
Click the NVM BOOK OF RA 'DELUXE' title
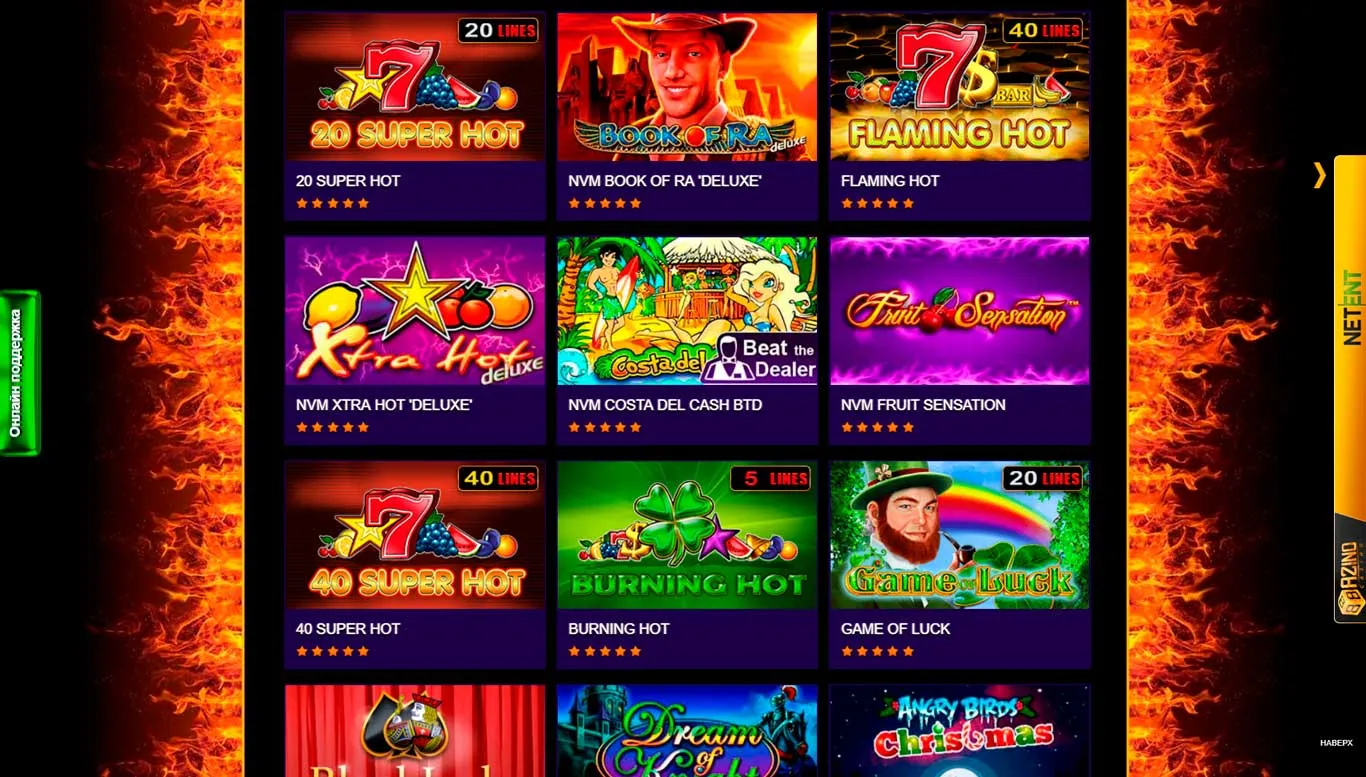(665, 181)
